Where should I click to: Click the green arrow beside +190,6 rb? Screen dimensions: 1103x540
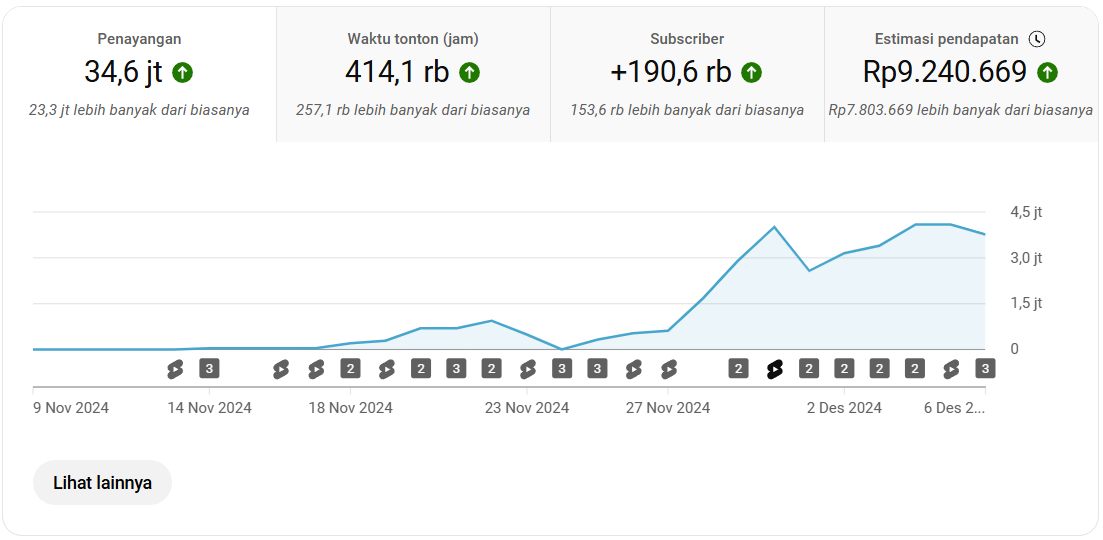coord(751,73)
